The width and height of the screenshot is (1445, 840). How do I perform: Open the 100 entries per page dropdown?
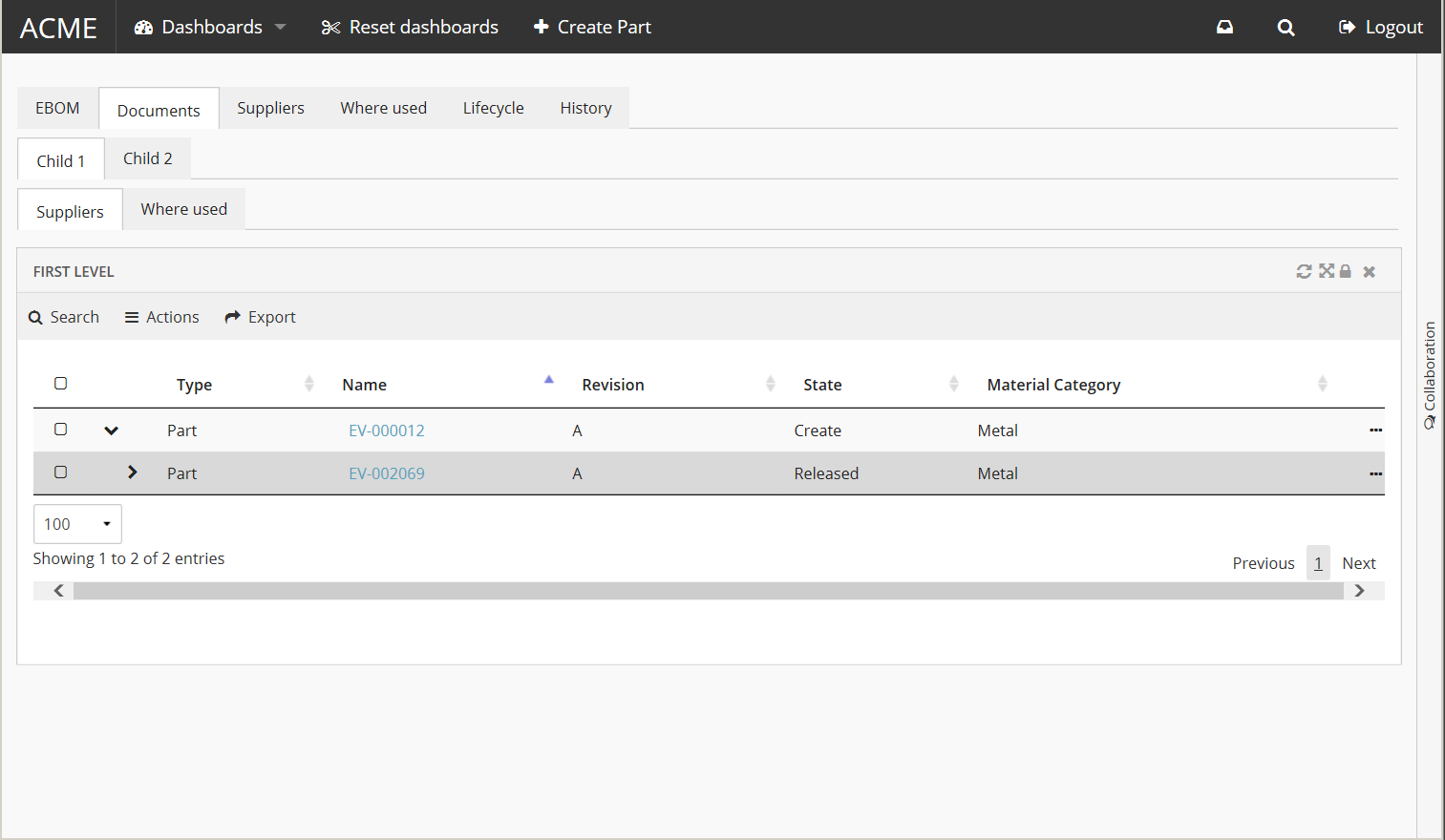point(77,524)
